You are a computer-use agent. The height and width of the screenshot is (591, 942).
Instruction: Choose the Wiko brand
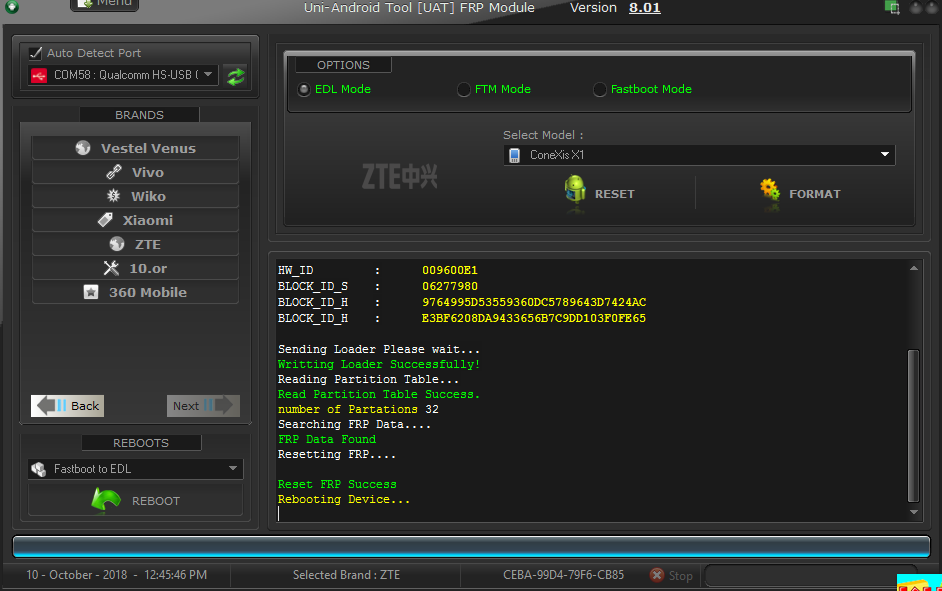tap(135, 196)
